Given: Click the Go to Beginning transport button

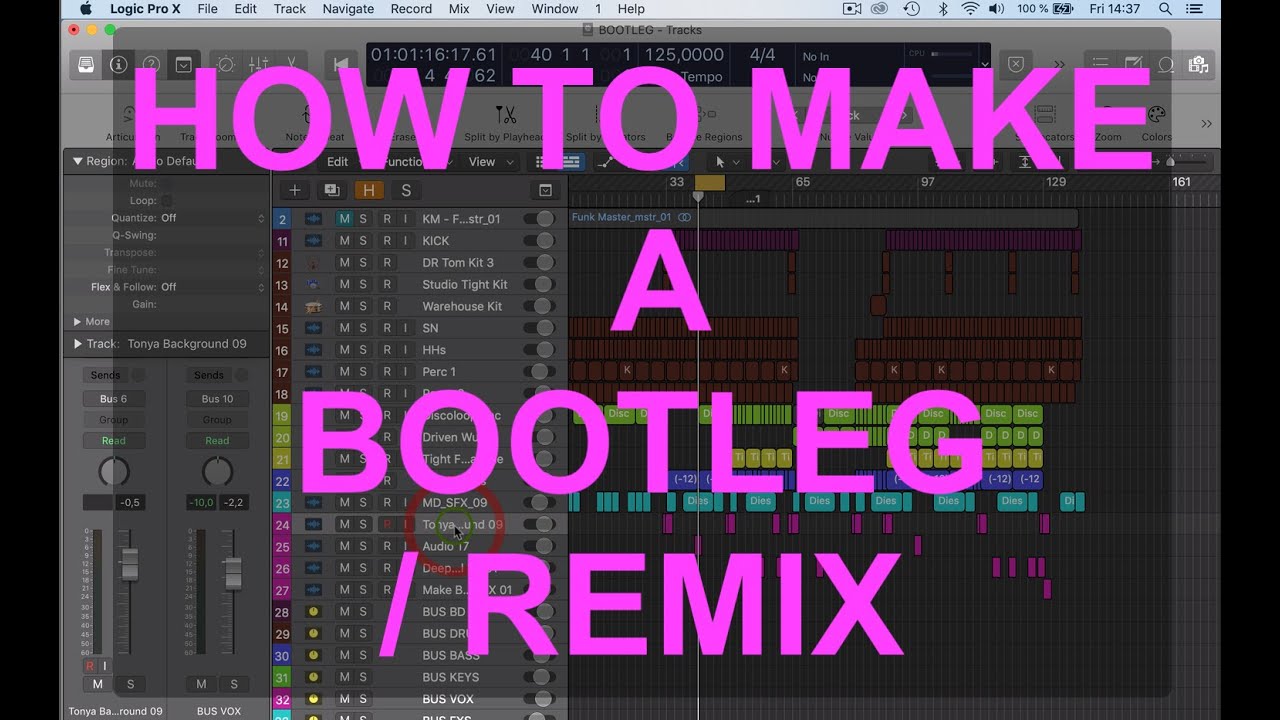Looking at the screenshot, I should (341, 64).
